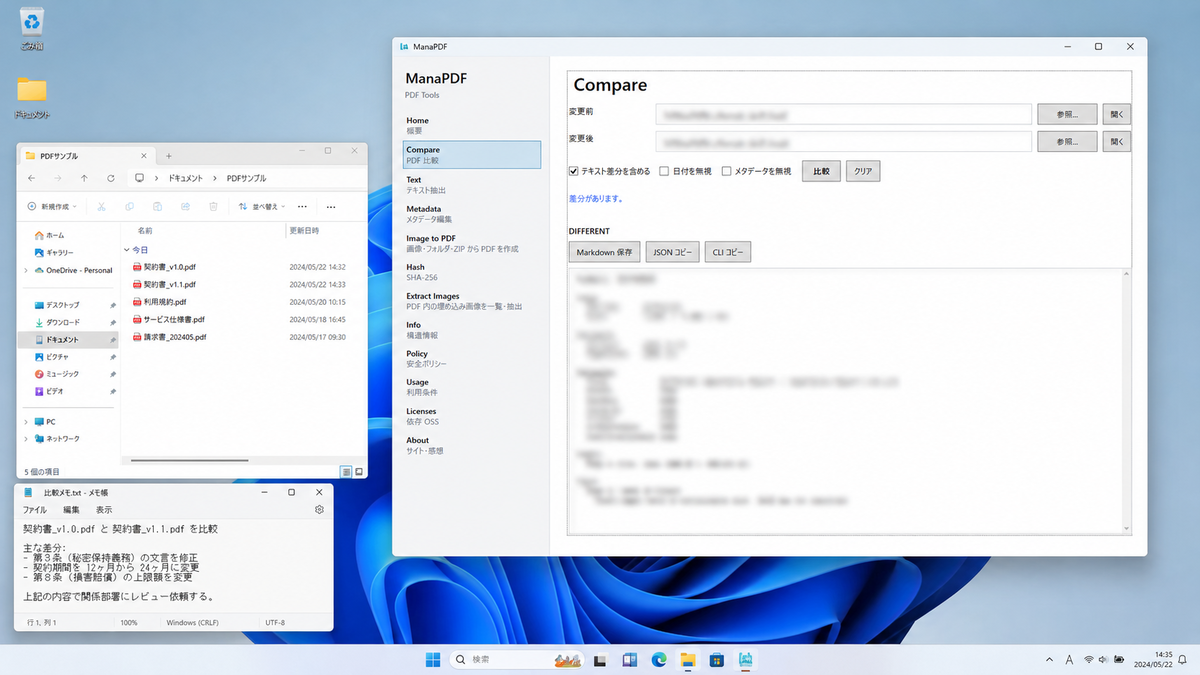Collapse the 今日 group in file list
The width and height of the screenshot is (1200, 675).
pyautogui.click(x=127, y=250)
